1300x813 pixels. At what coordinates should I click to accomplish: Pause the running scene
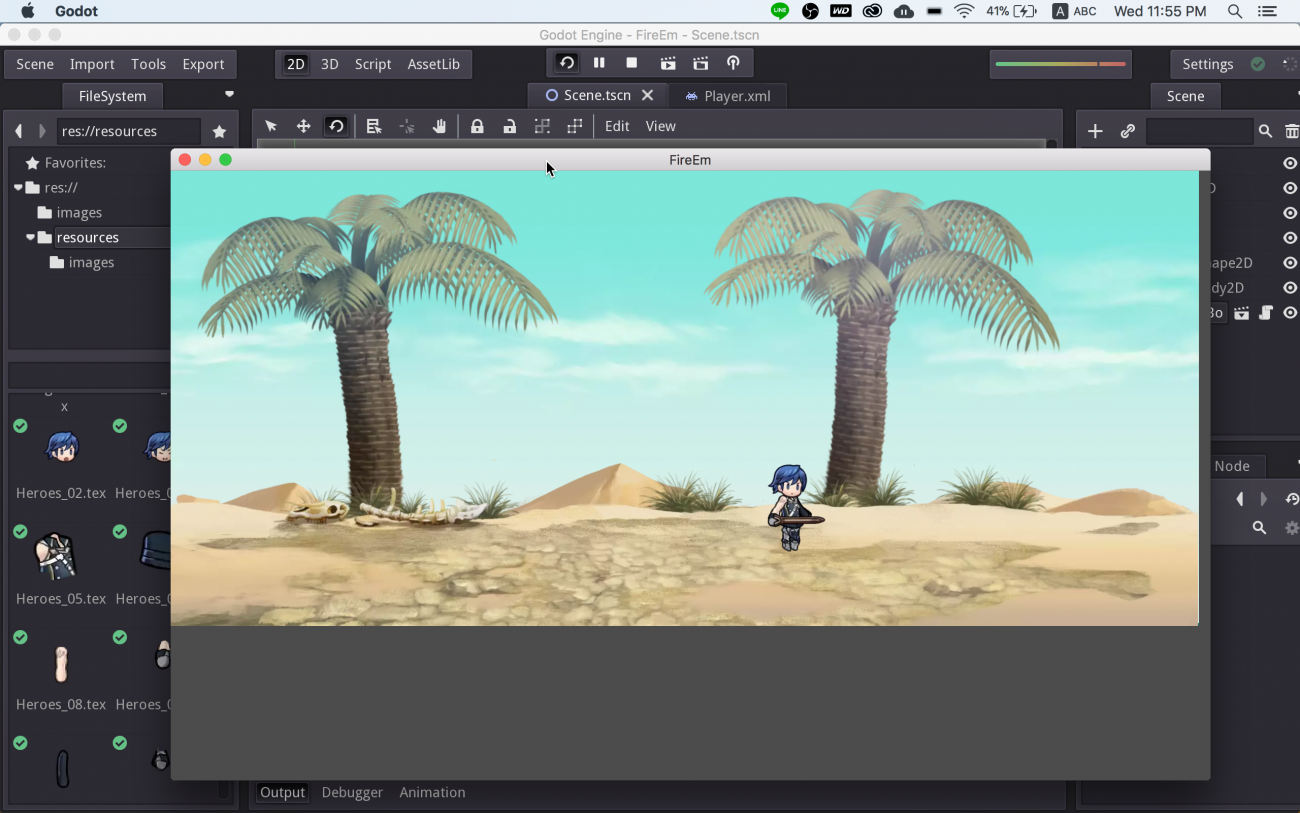tap(599, 63)
